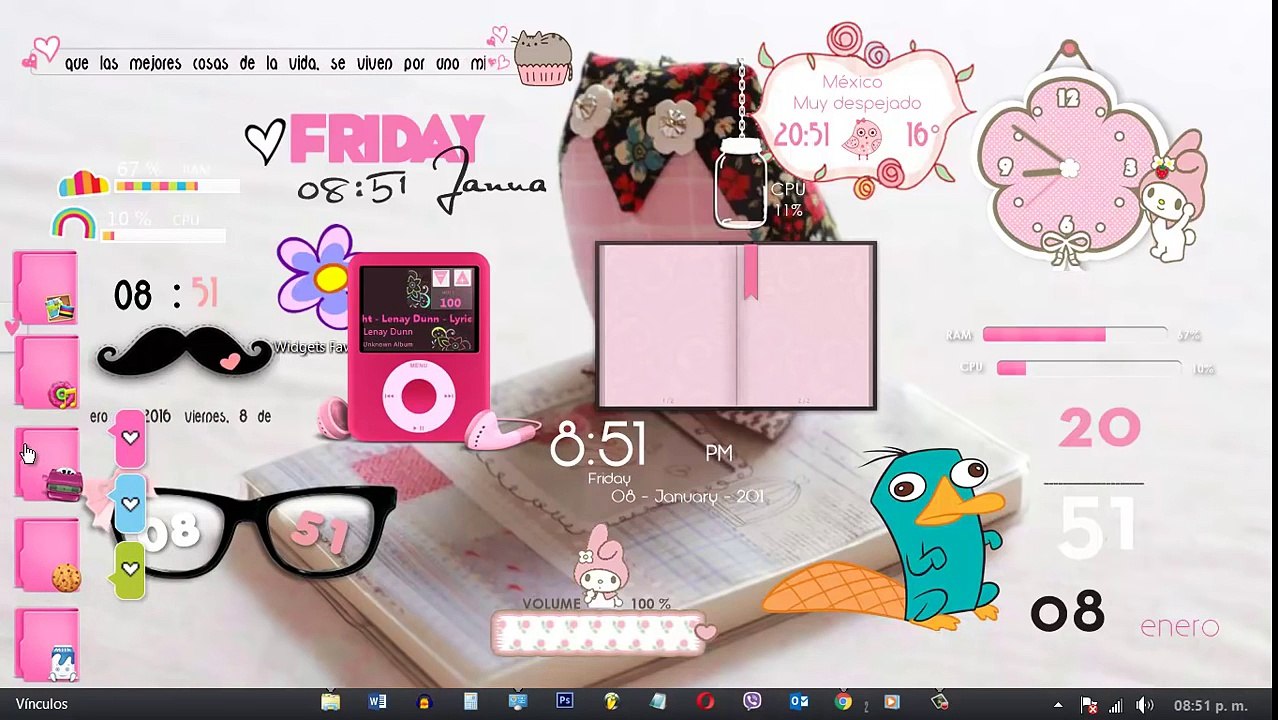1278x720 pixels.
Task: Open the pink folder with cookie icon
Action: 46,555
